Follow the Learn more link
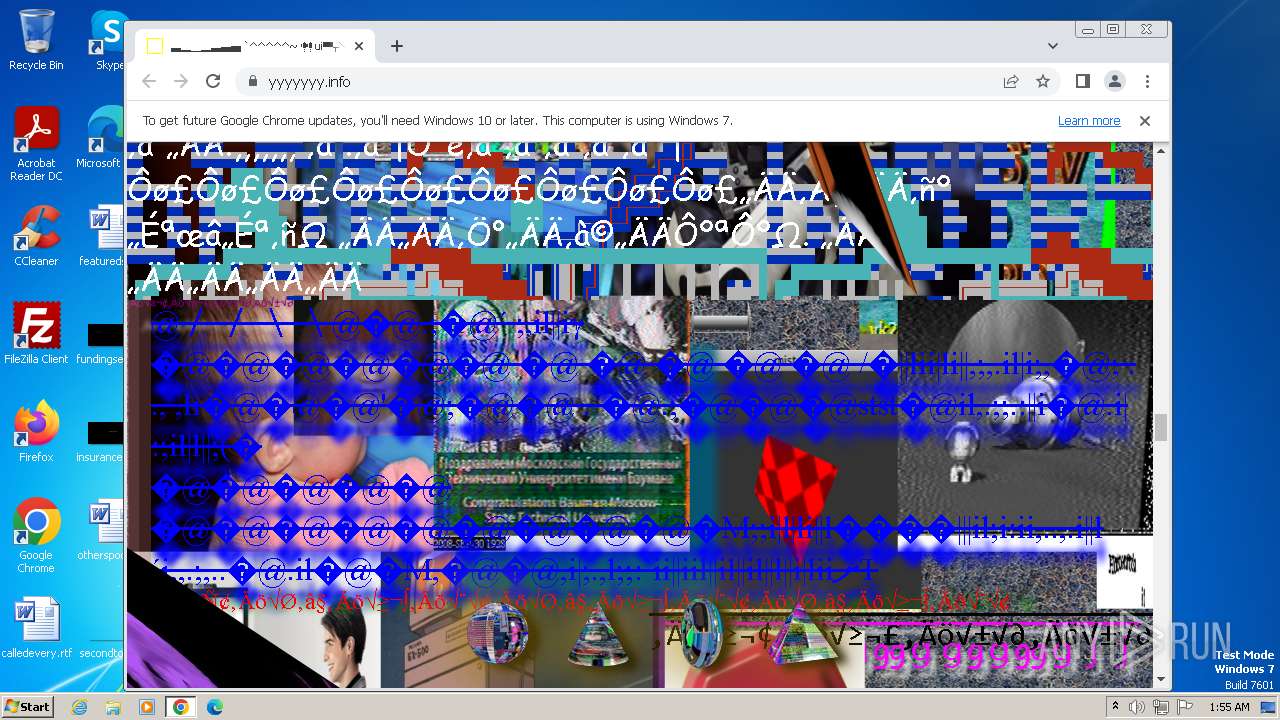Screen dimensions: 1280x720 pyautogui.click(x=1089, y=121)
